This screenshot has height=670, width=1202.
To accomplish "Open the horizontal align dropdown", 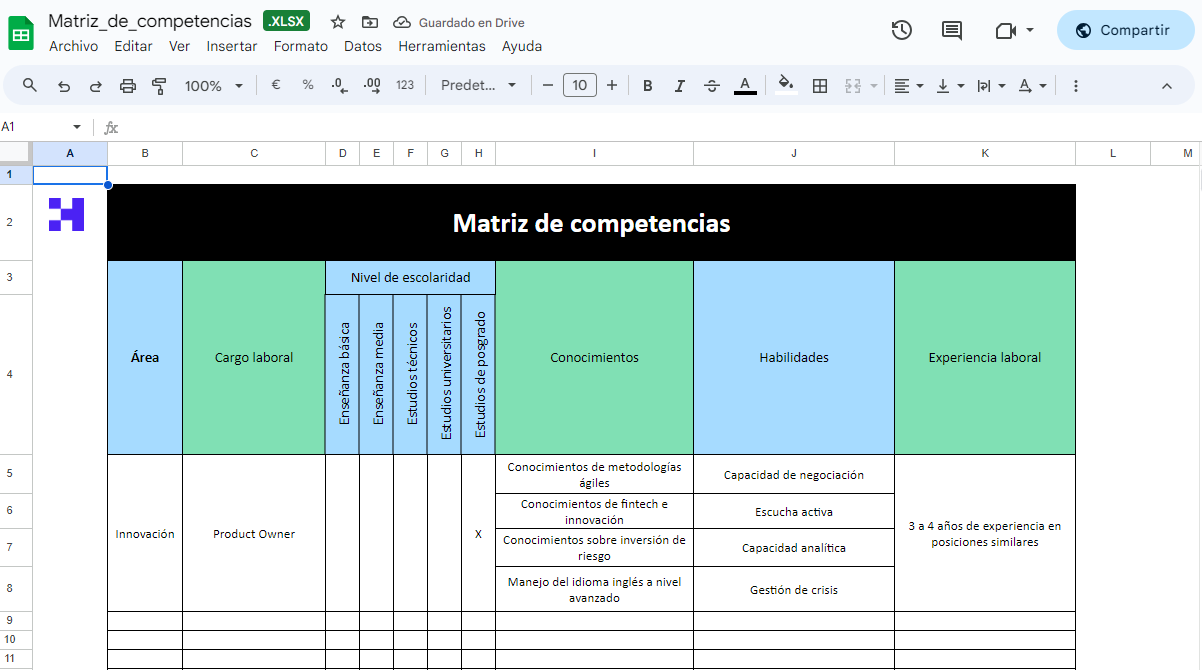I will [909, 85].
